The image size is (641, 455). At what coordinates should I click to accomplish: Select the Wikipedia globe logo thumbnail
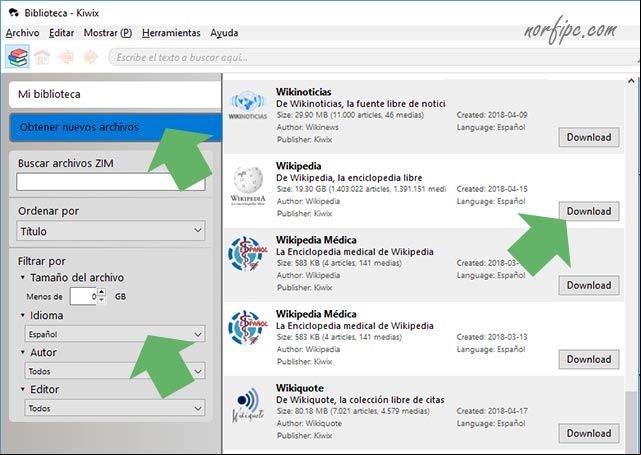click(248, 185)
